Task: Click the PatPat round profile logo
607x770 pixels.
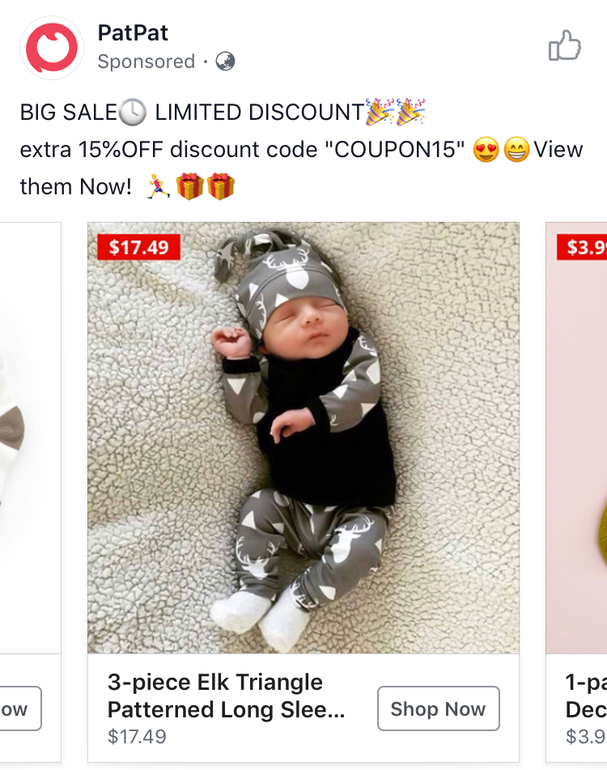Action: [x=52, y=47]
